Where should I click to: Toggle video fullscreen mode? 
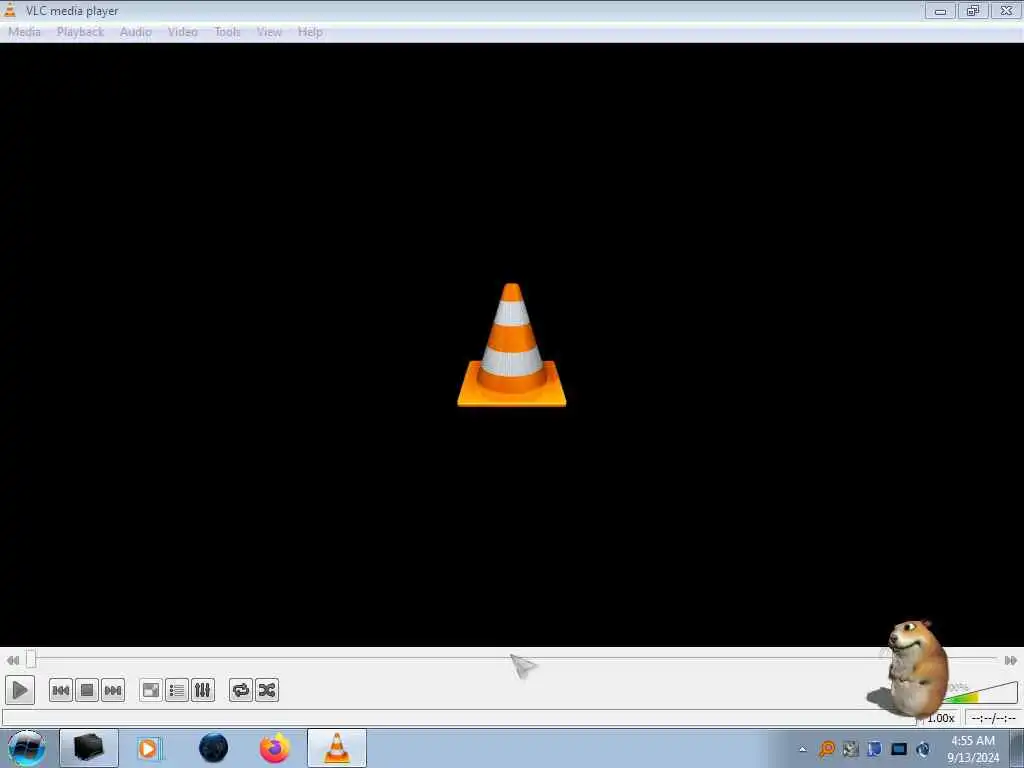[x=151, y=690]
